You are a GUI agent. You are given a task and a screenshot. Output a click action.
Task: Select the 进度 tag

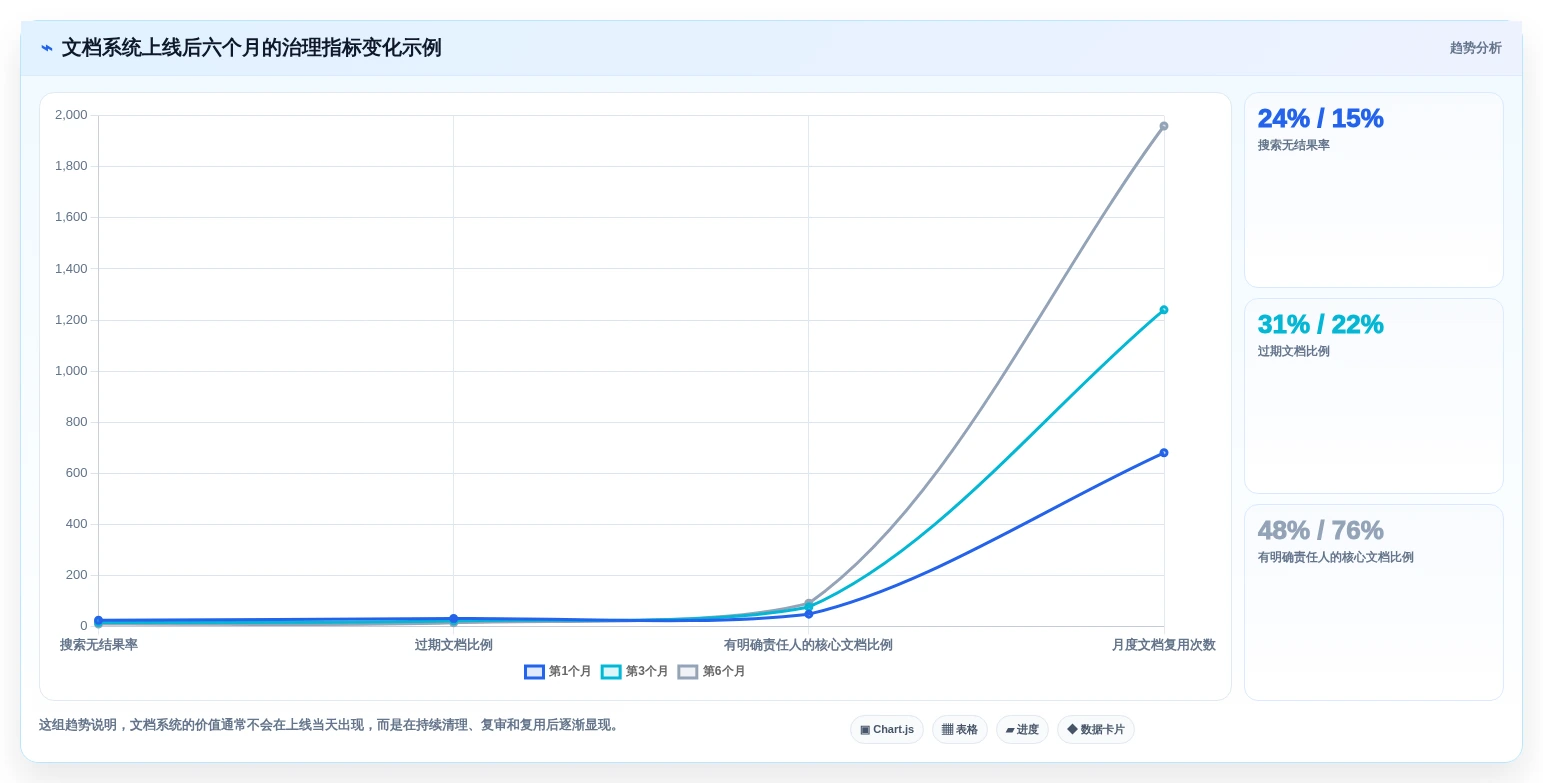pyautogui.click(x=1022, y=730)
